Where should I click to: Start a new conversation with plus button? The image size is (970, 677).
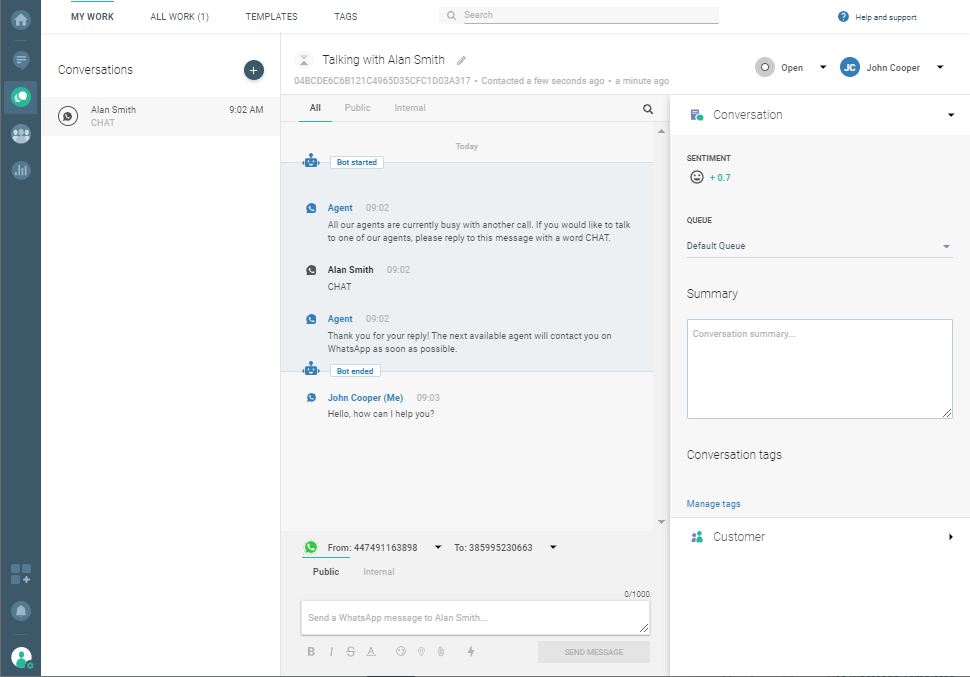(254, 70)
